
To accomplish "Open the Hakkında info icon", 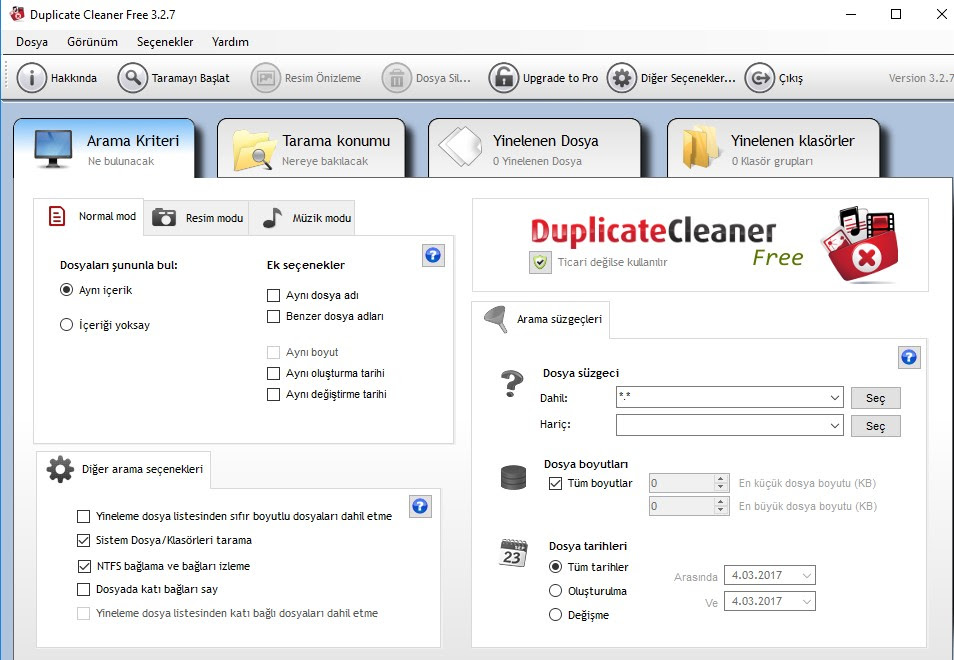I will coord(31,78).
